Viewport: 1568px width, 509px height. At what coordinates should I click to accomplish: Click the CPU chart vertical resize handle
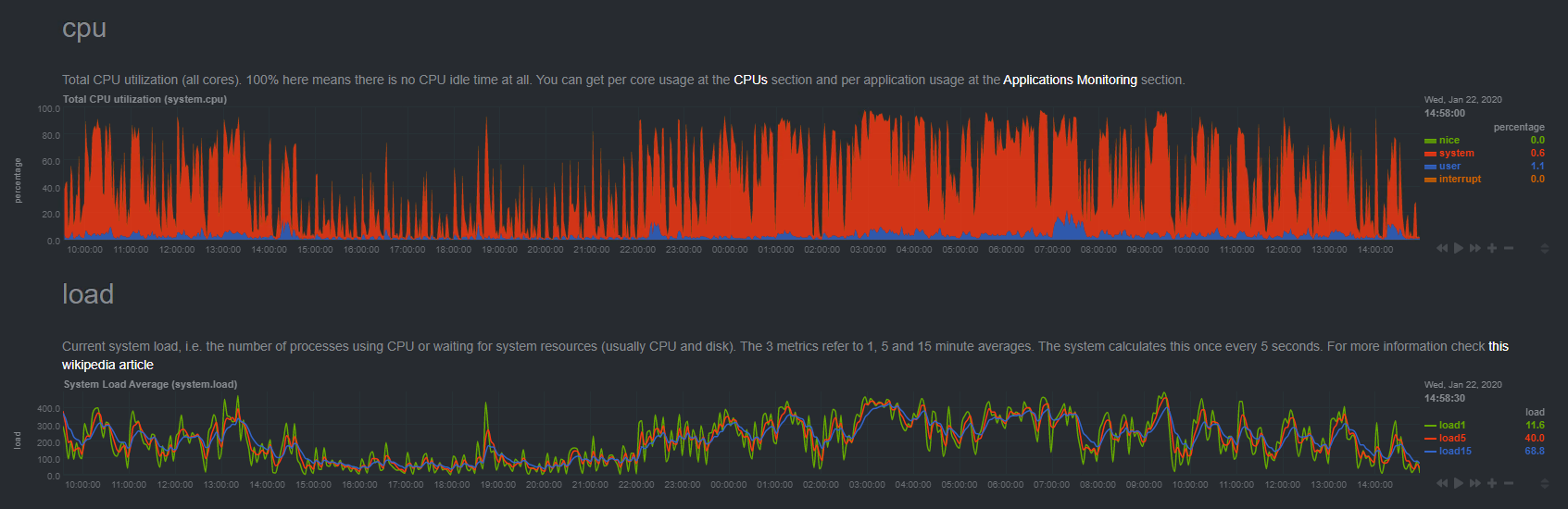coord(1544,248)
